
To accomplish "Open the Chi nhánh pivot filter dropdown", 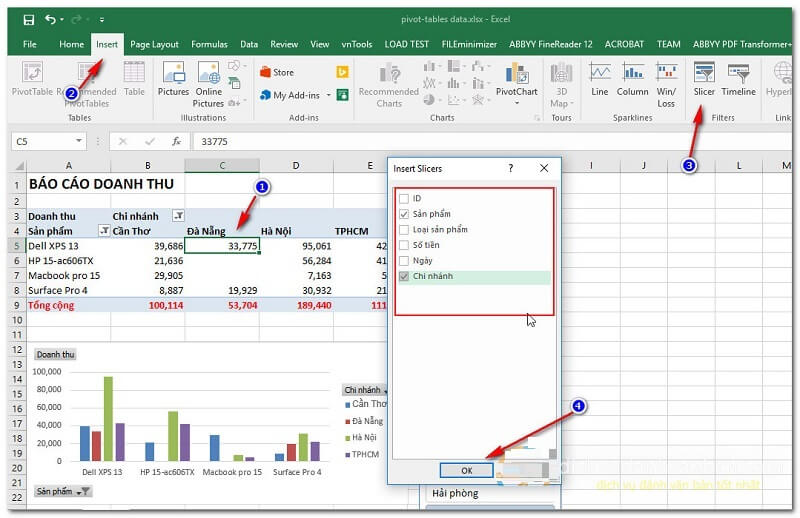I will pyautogui.click(x=178, y=216).
